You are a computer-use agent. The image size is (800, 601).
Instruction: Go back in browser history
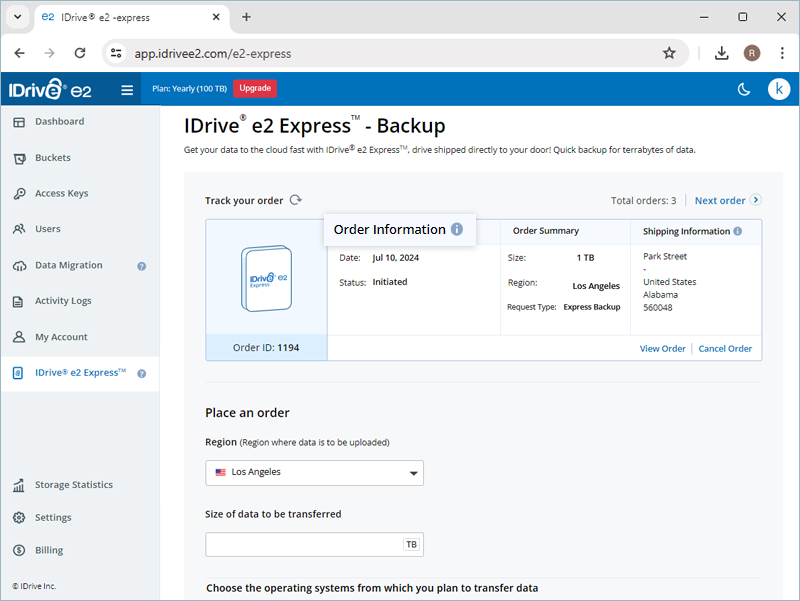(19, 53)
